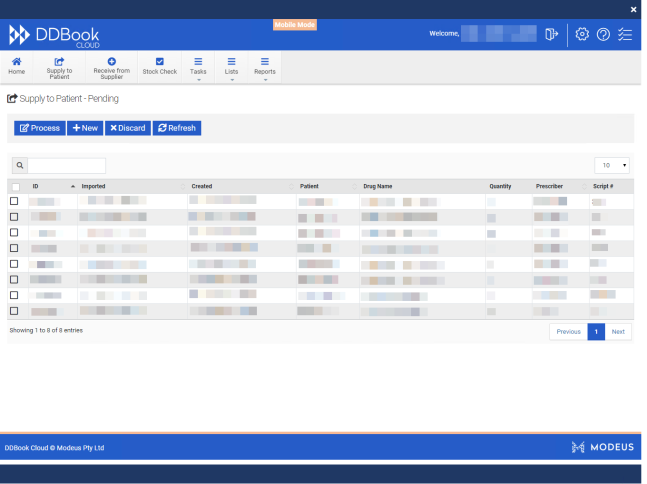The image size is (647, 484).
Task: Open the checklist icon in header
Action: [625, 34]
